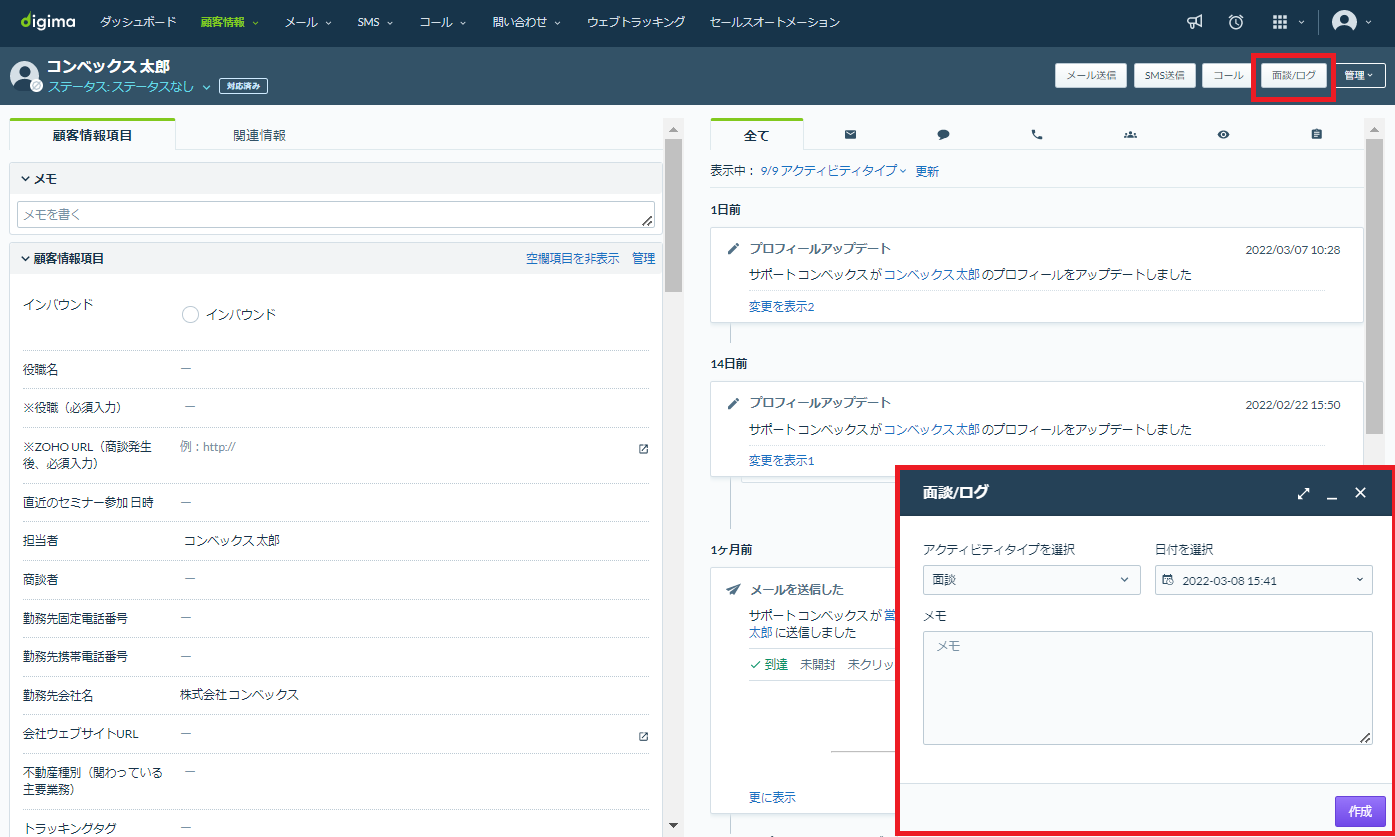The height and width of the screenshot is (837, 1395).
Task: Select the 顧客情報項目 tab
Action: pyautogui.click(x=92, y=134)
